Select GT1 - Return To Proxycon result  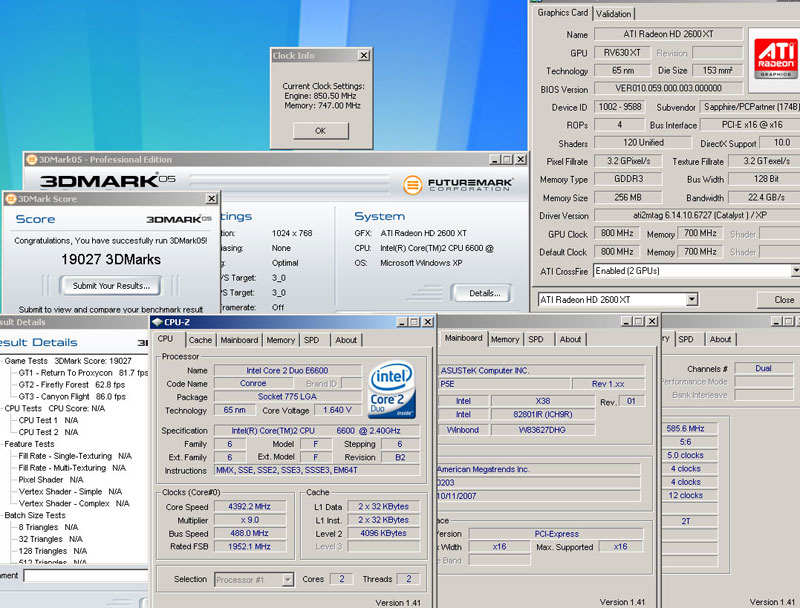(83, 373)
